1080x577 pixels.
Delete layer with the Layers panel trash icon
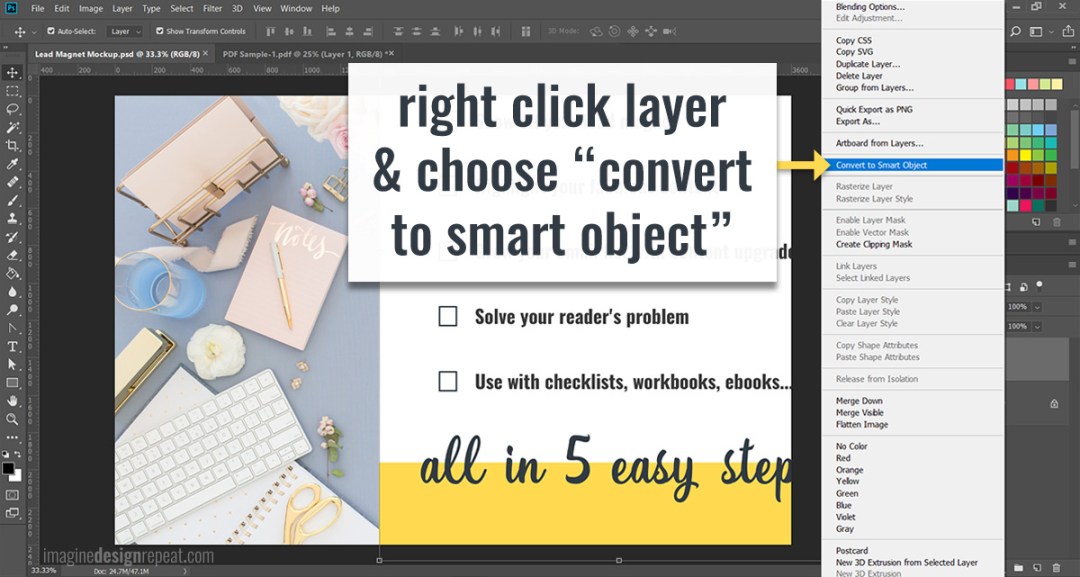coord(1057,567)
